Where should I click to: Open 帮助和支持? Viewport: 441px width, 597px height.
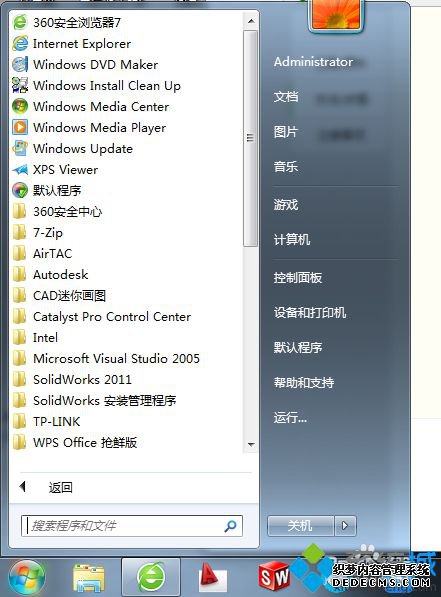pyautogui.click(x=304, y=382)
